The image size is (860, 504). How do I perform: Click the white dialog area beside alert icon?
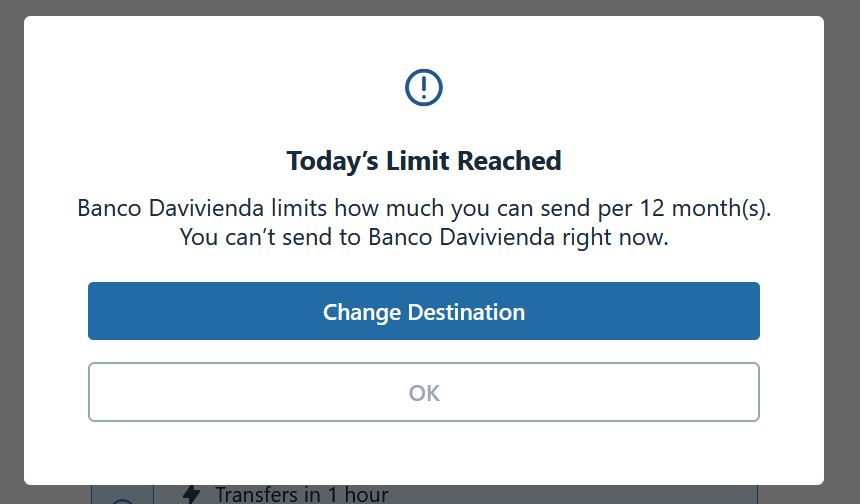[603, 88]
